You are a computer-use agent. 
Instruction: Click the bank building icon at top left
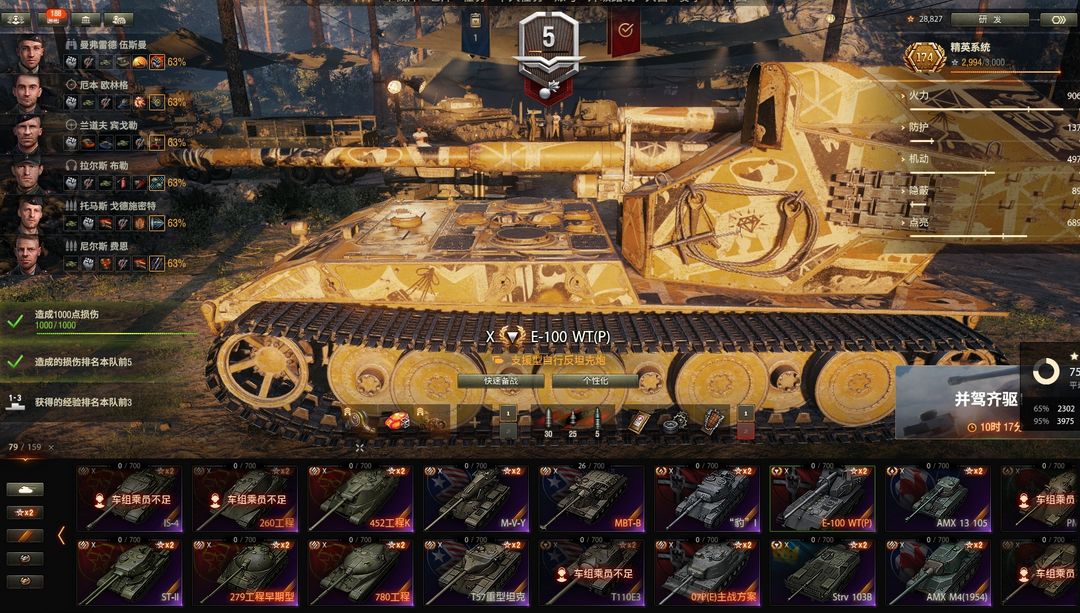(x=85, y=19)
